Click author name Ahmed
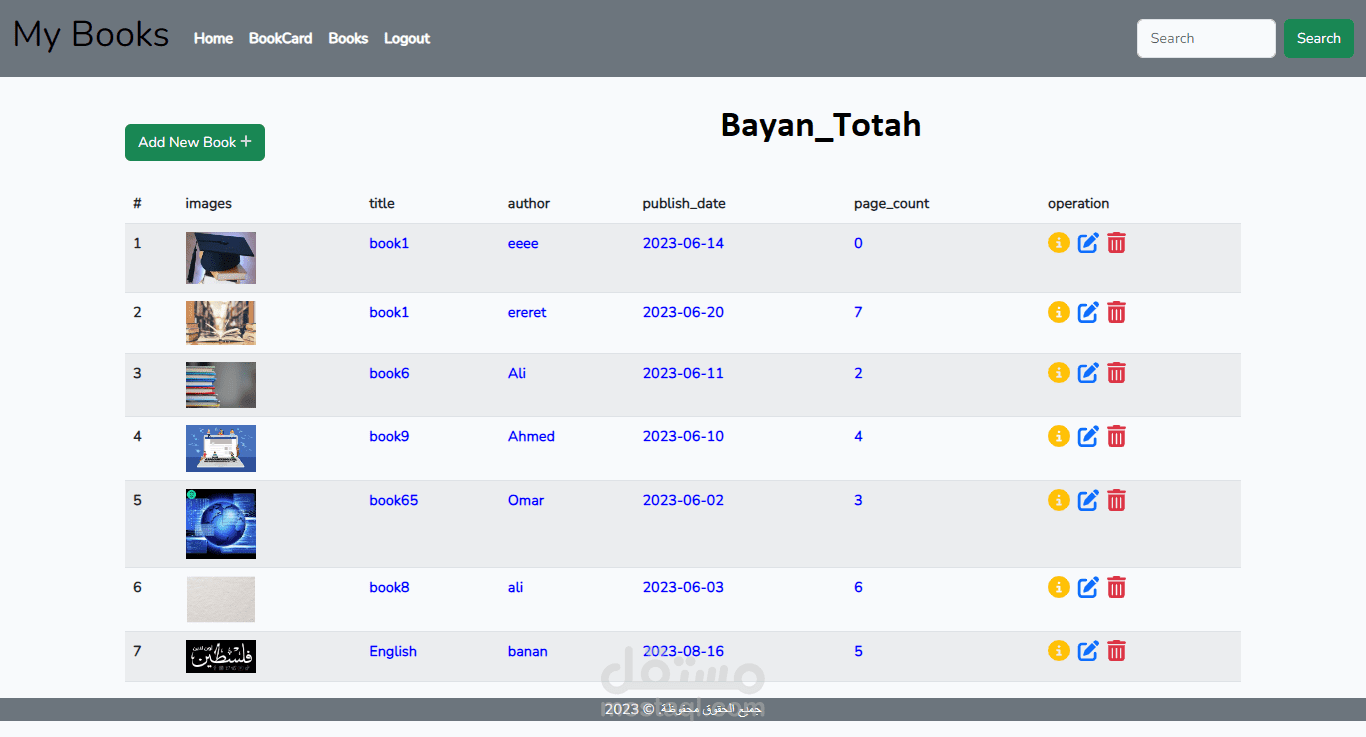Image resolution: width=1366 pixels, height=737 pixels. [531, 436]
